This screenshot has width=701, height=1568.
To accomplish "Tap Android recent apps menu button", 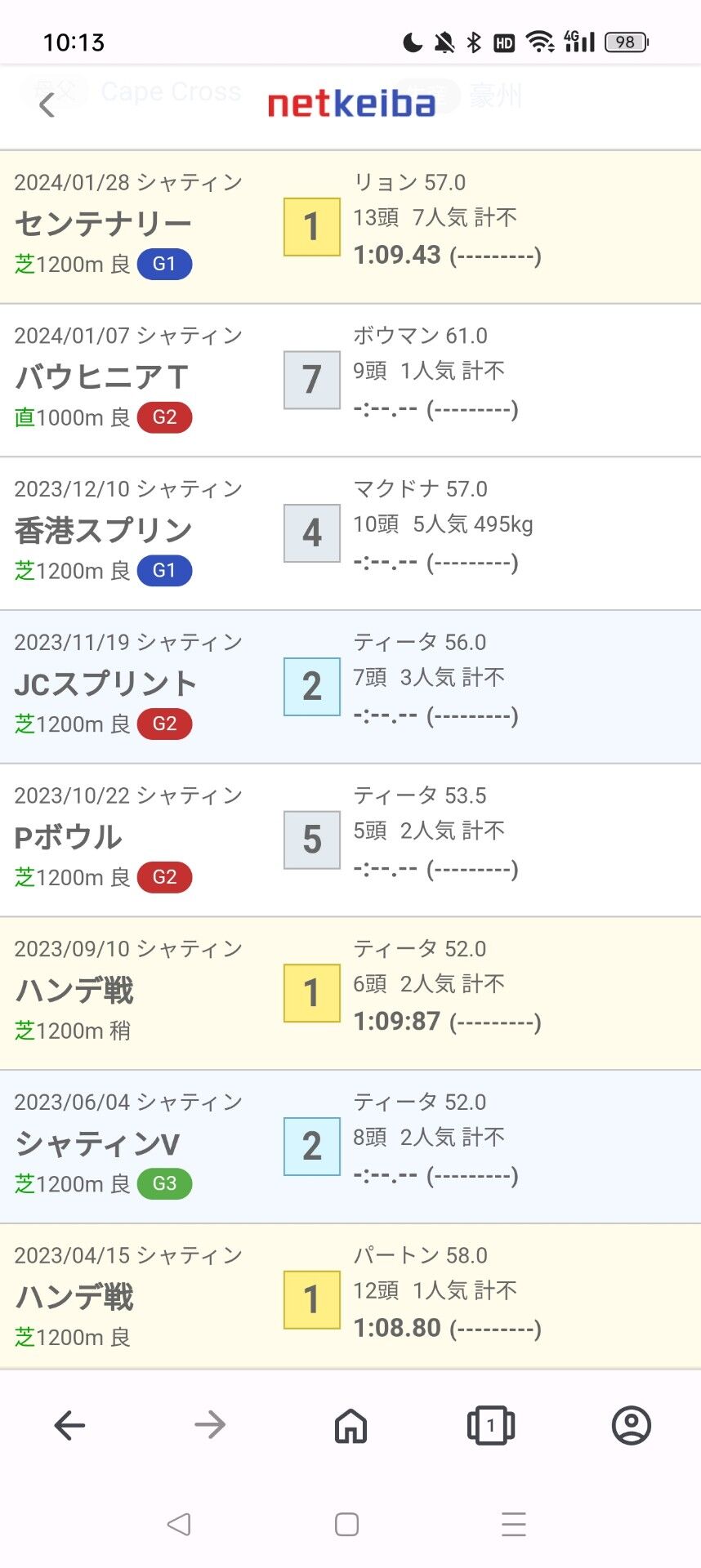I will 513,1524.
